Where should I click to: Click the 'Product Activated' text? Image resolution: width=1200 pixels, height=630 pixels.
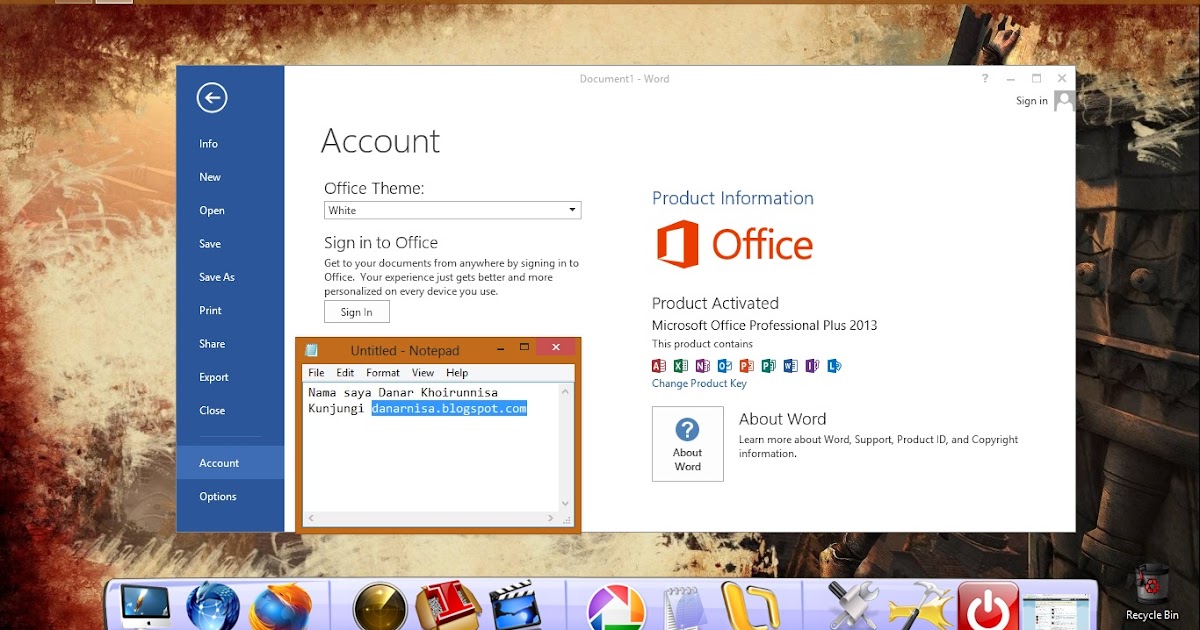pyautogui.click(x=715, y=303)
